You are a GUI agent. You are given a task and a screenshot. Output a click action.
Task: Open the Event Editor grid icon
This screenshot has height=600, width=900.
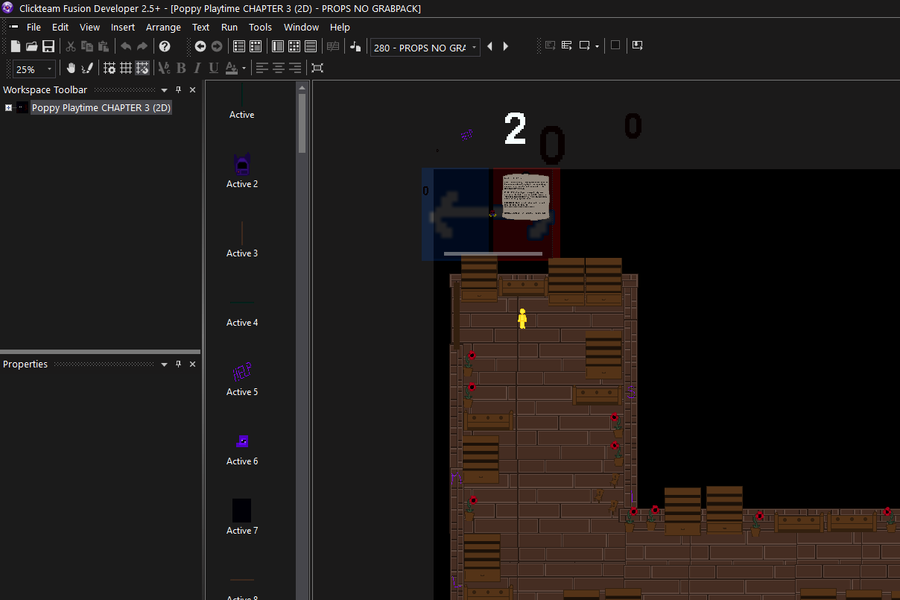294,47
